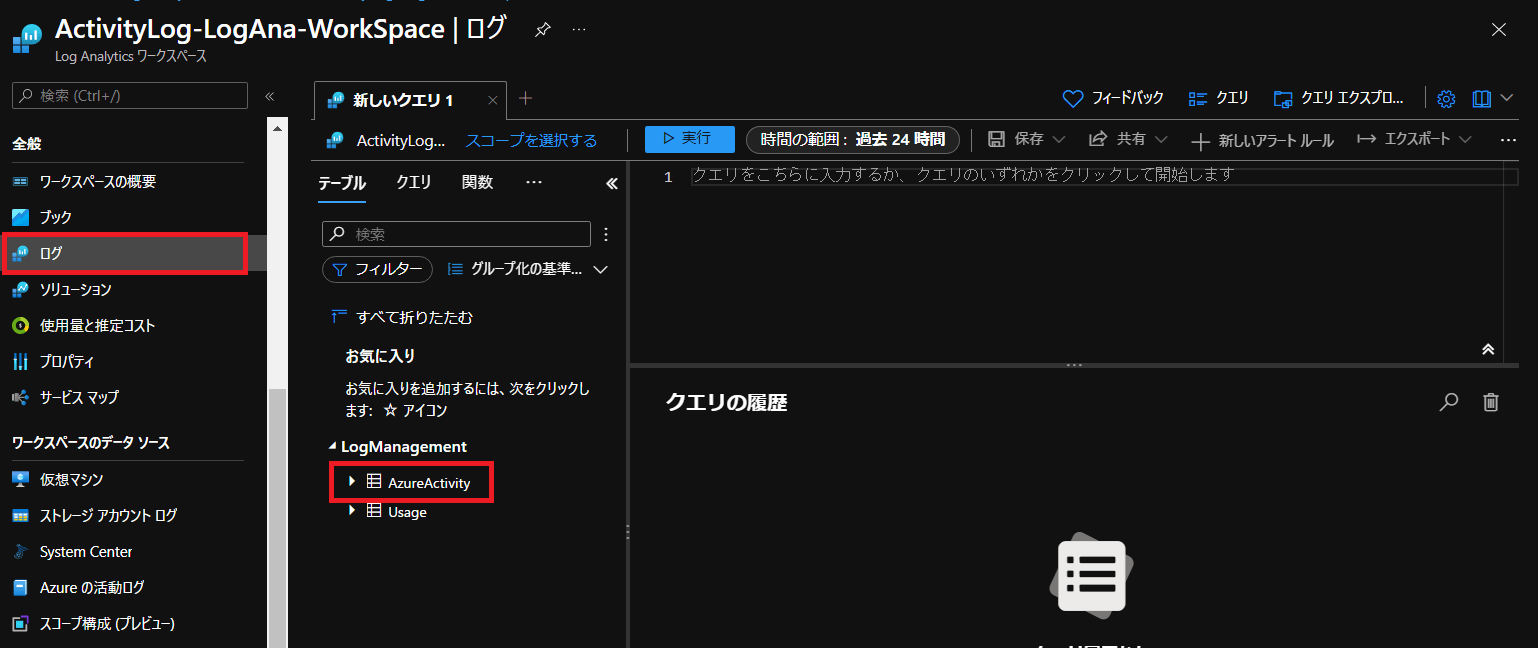Viewport: 1538px width, 648px height.
Task: Open the toolbar overflow ellipsis on the right
Action: tap(1509, 140)
